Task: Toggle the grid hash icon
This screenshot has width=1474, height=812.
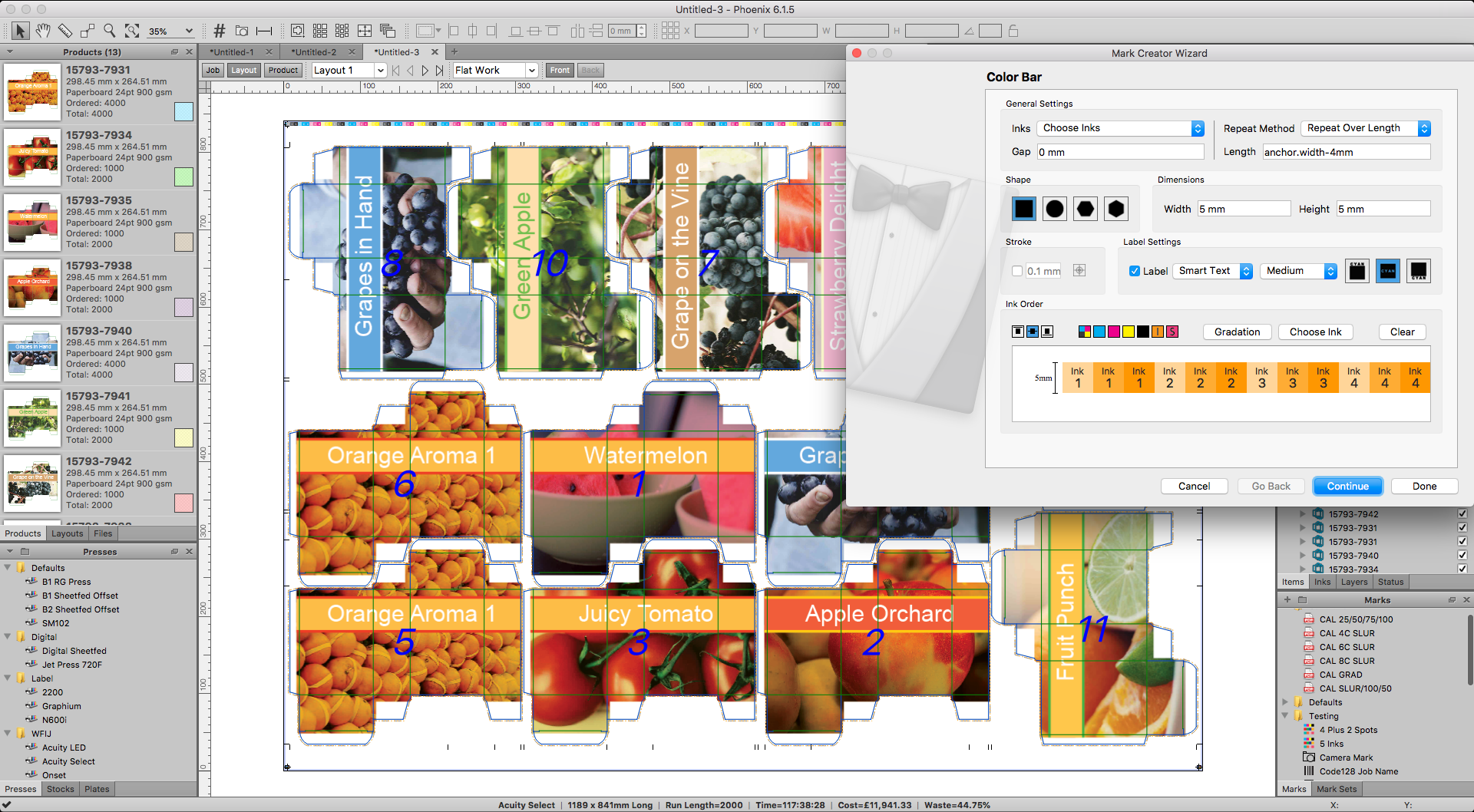Action: 220,31
